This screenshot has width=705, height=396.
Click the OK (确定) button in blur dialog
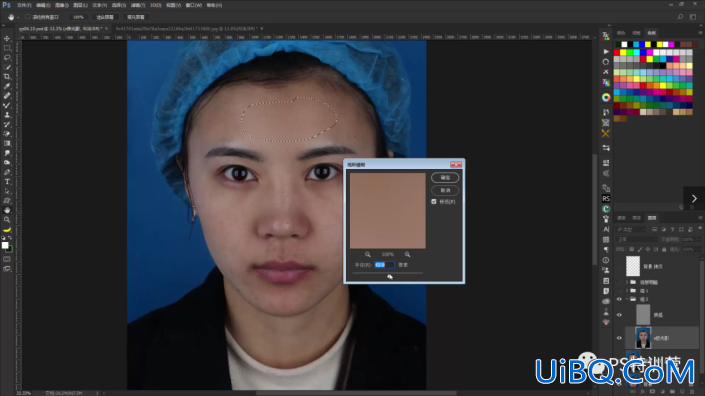445,178
